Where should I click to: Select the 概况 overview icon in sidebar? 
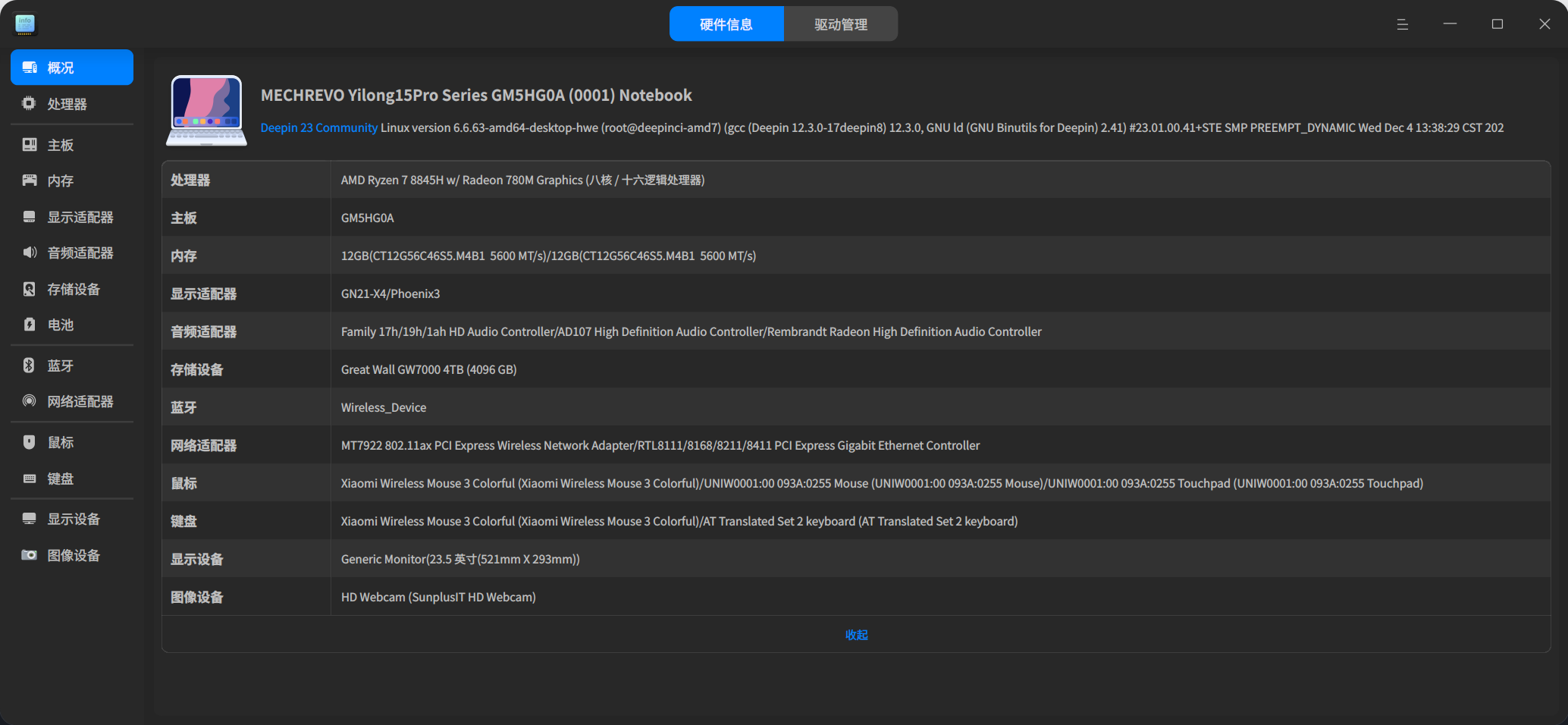pos(30,67)
